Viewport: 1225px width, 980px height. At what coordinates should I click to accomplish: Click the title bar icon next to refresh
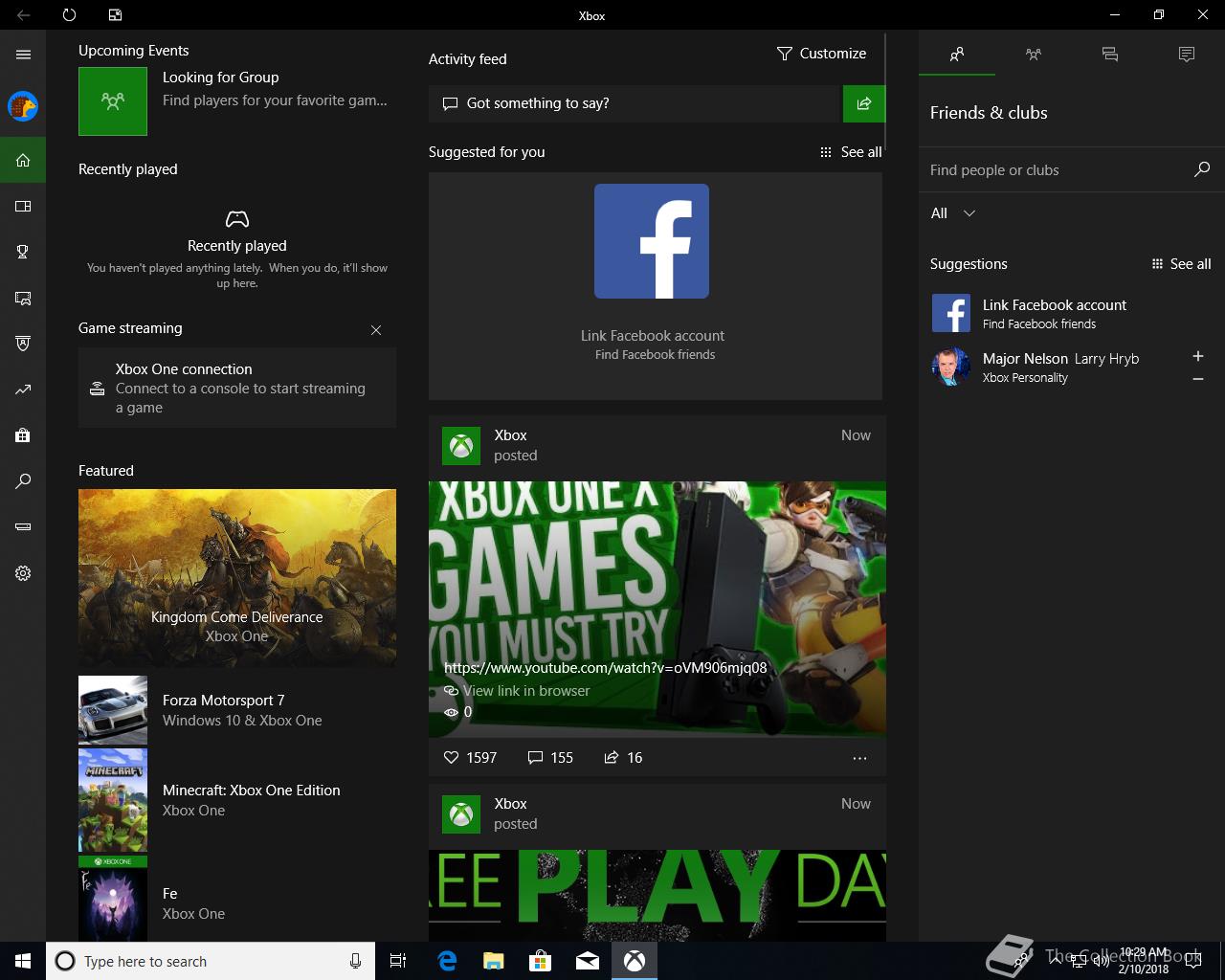(x=115, y=15)
